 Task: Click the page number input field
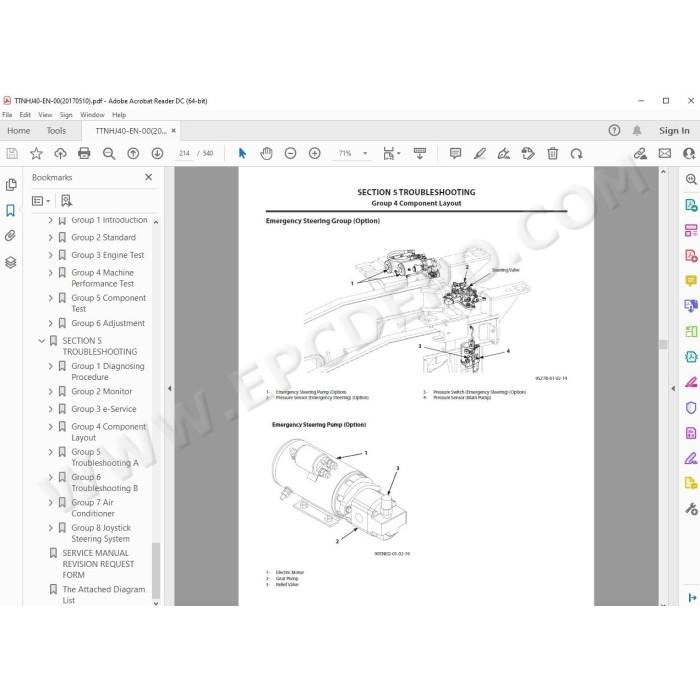click(184, 154)
